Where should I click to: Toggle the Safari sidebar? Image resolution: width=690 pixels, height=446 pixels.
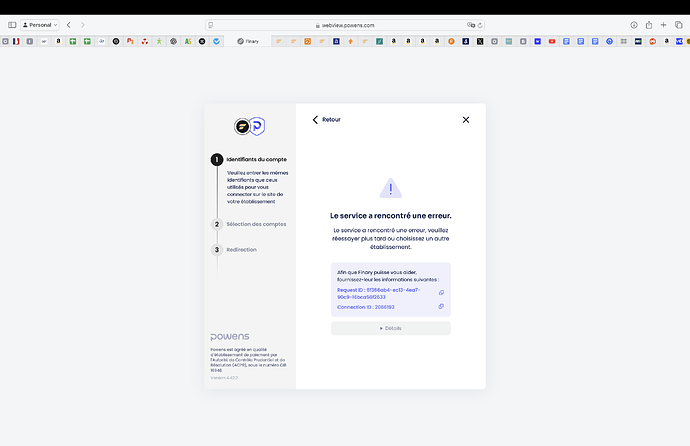tap(12, 25)
